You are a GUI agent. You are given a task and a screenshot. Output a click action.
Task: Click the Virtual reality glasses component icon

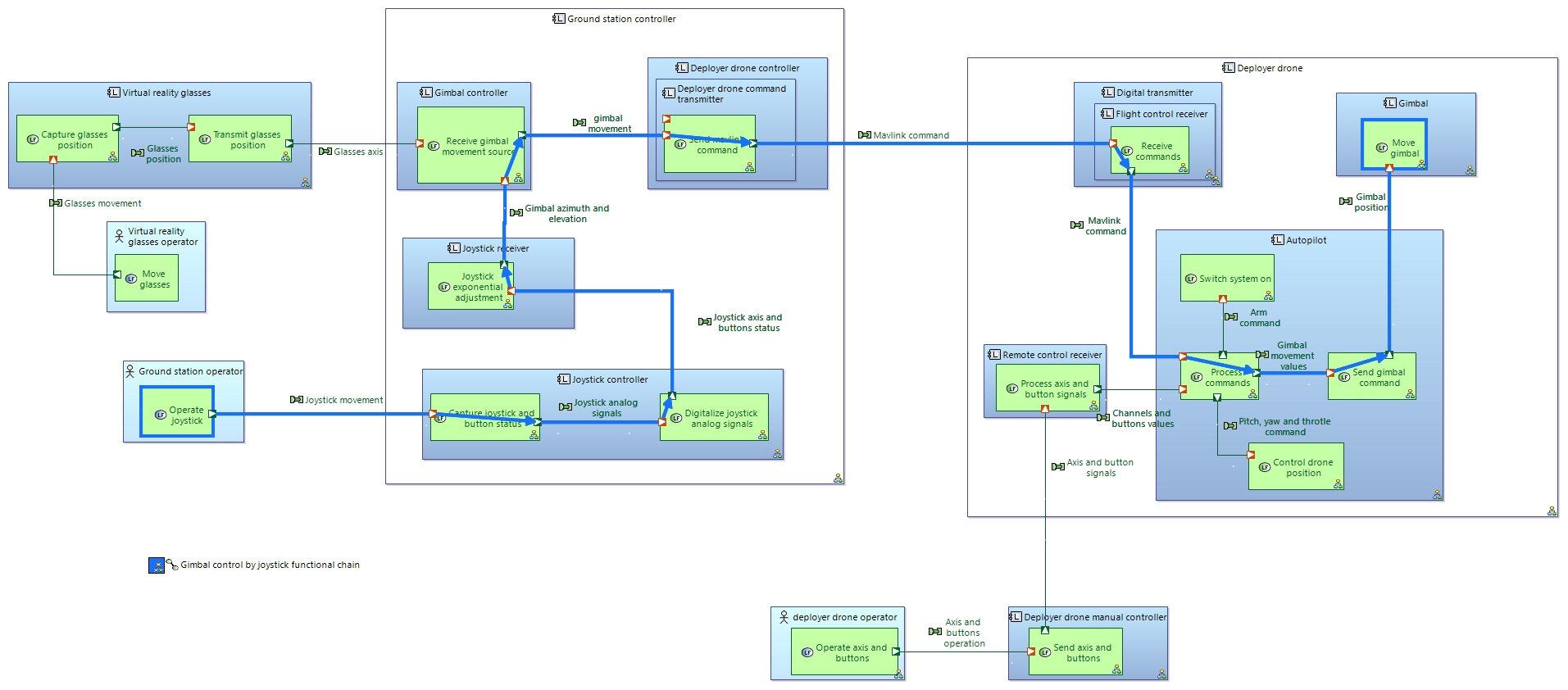(x=114, y=93)
